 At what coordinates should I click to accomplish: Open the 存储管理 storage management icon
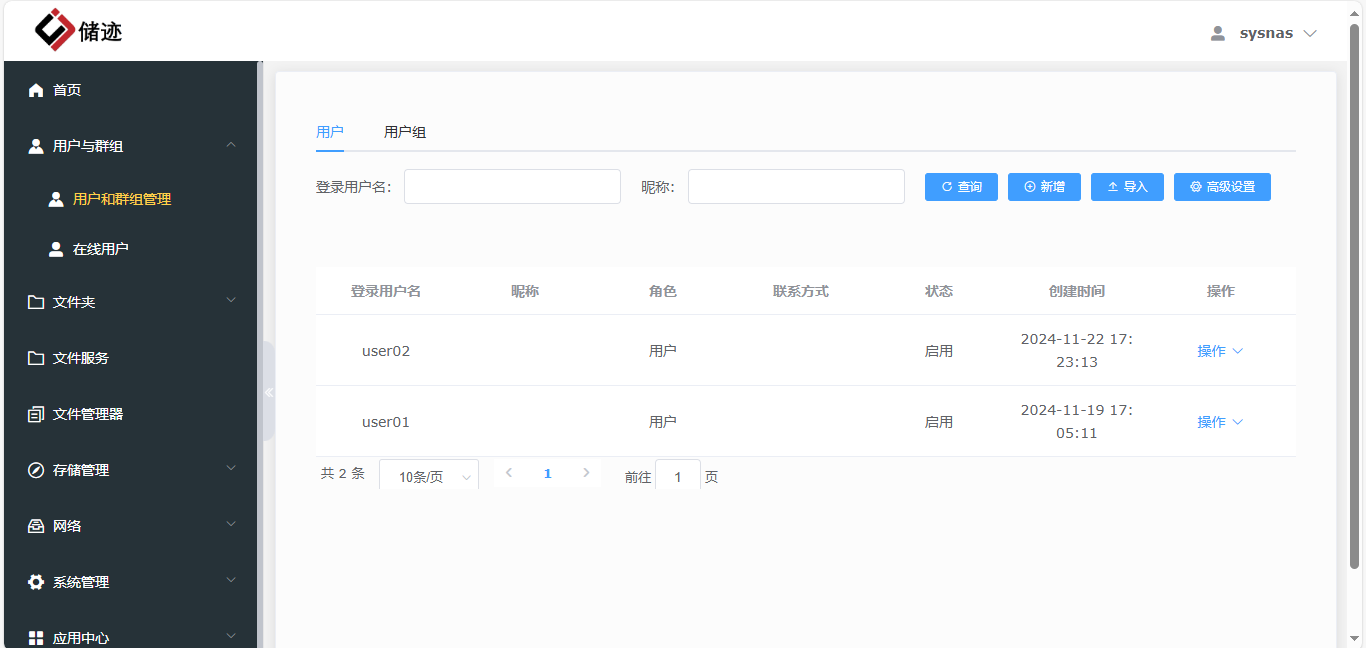click(x=35, y=470)
